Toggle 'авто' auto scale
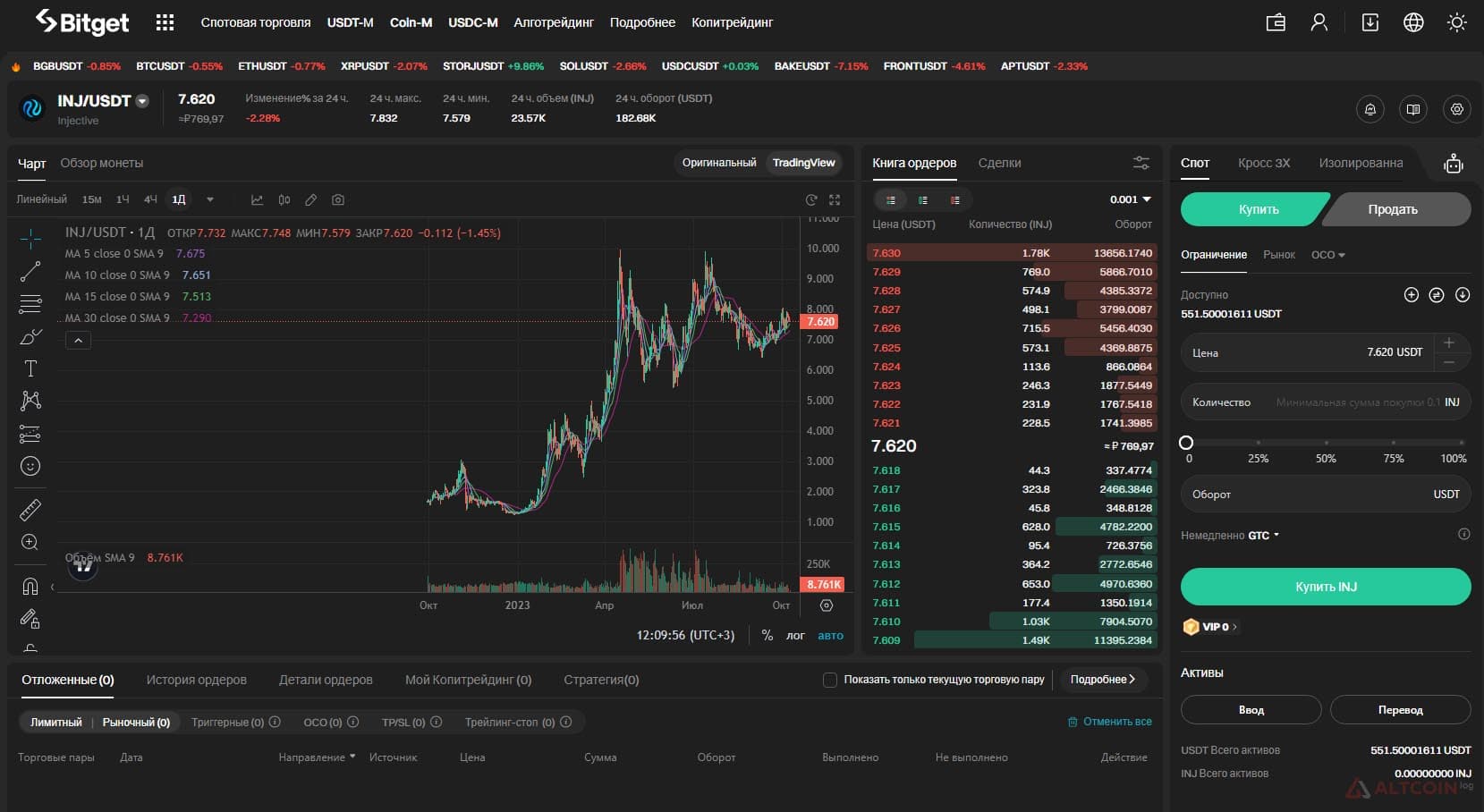 [x=831, y=635]
